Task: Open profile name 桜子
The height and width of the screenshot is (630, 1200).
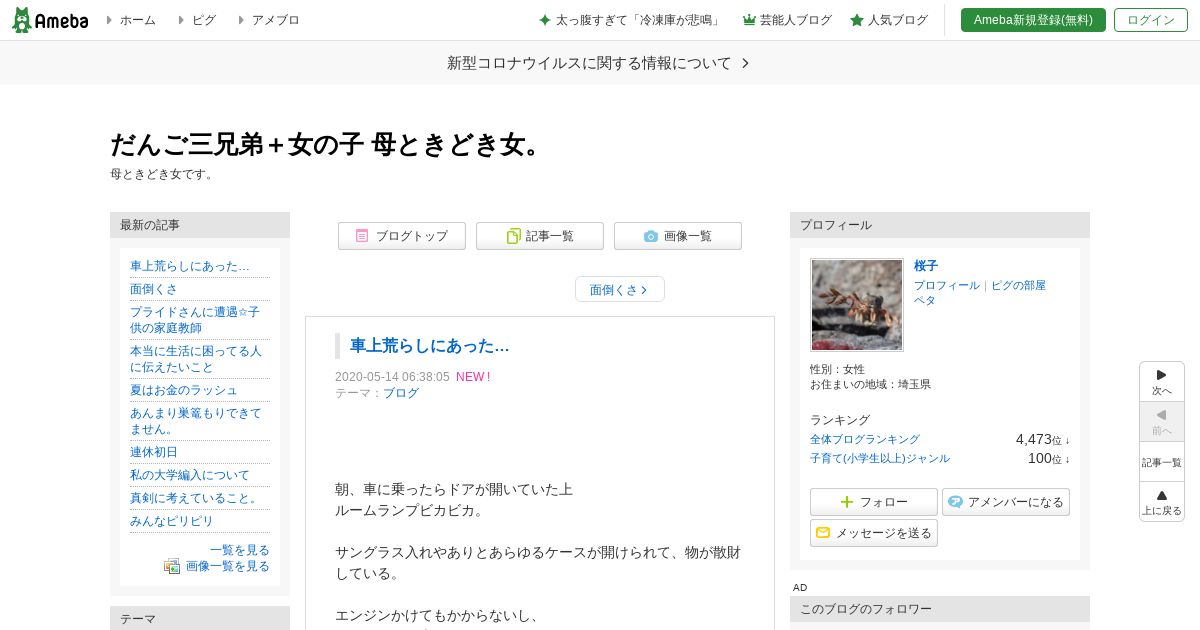Action: [926, 266]
